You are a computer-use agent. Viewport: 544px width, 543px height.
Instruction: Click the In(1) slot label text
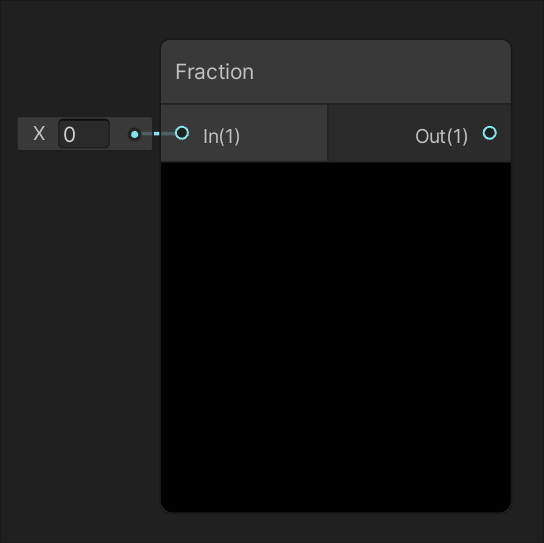(x=221, y=136)
